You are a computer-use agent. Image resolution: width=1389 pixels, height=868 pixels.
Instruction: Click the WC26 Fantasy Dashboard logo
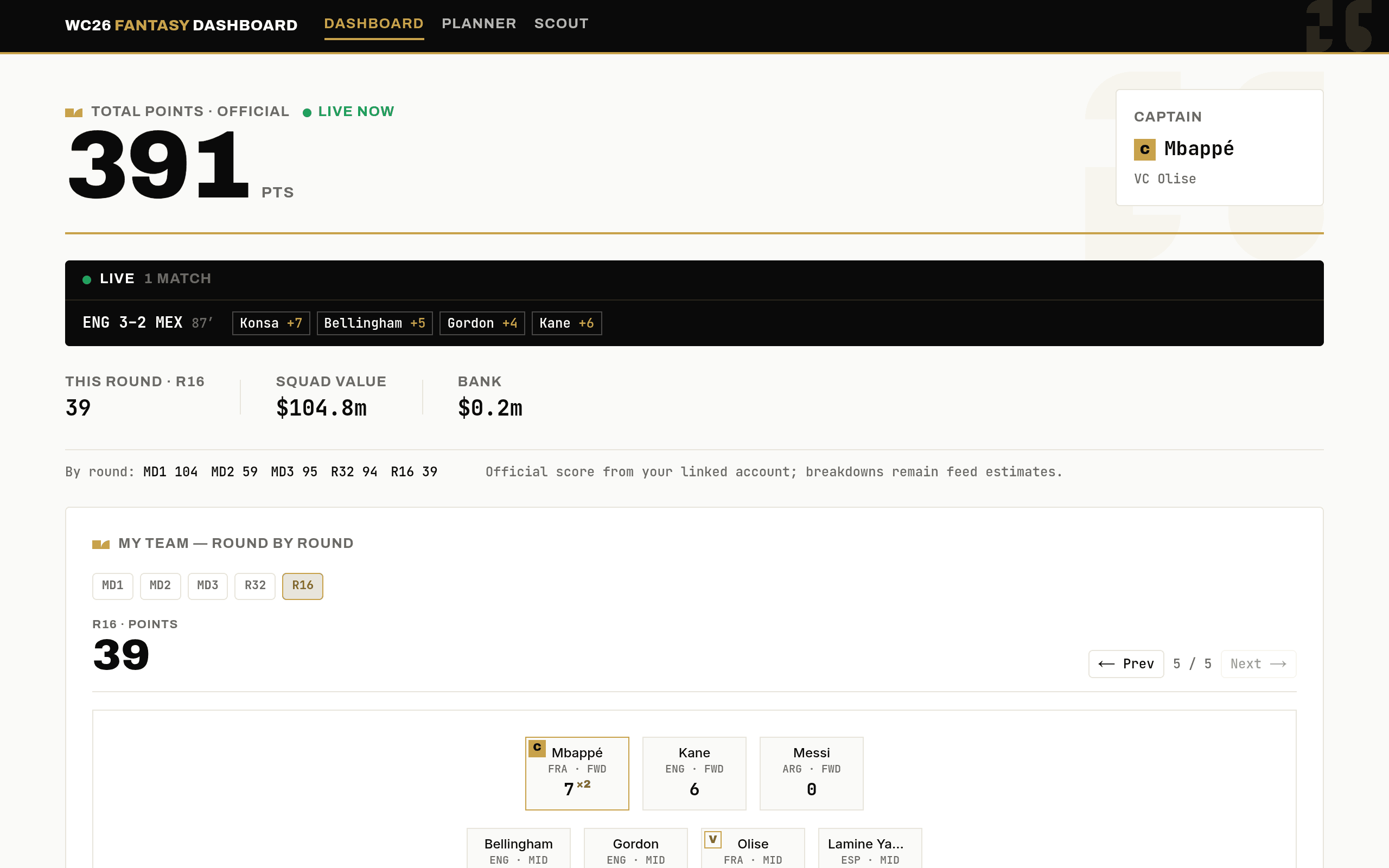[181, 25]
